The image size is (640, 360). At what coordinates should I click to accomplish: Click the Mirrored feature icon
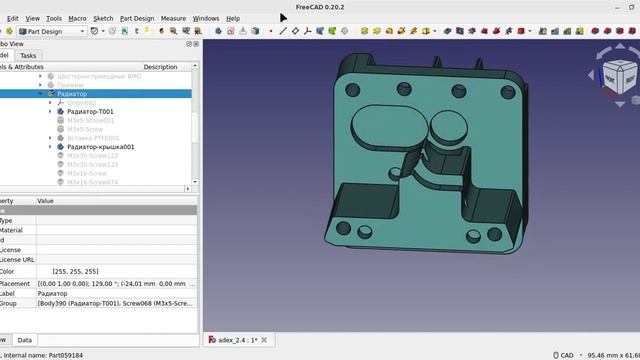542,31
